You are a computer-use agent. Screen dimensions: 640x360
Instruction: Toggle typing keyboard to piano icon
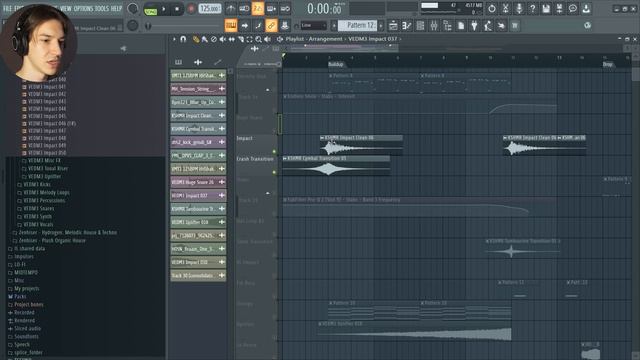pyautogui.click(x=231, y=25)
